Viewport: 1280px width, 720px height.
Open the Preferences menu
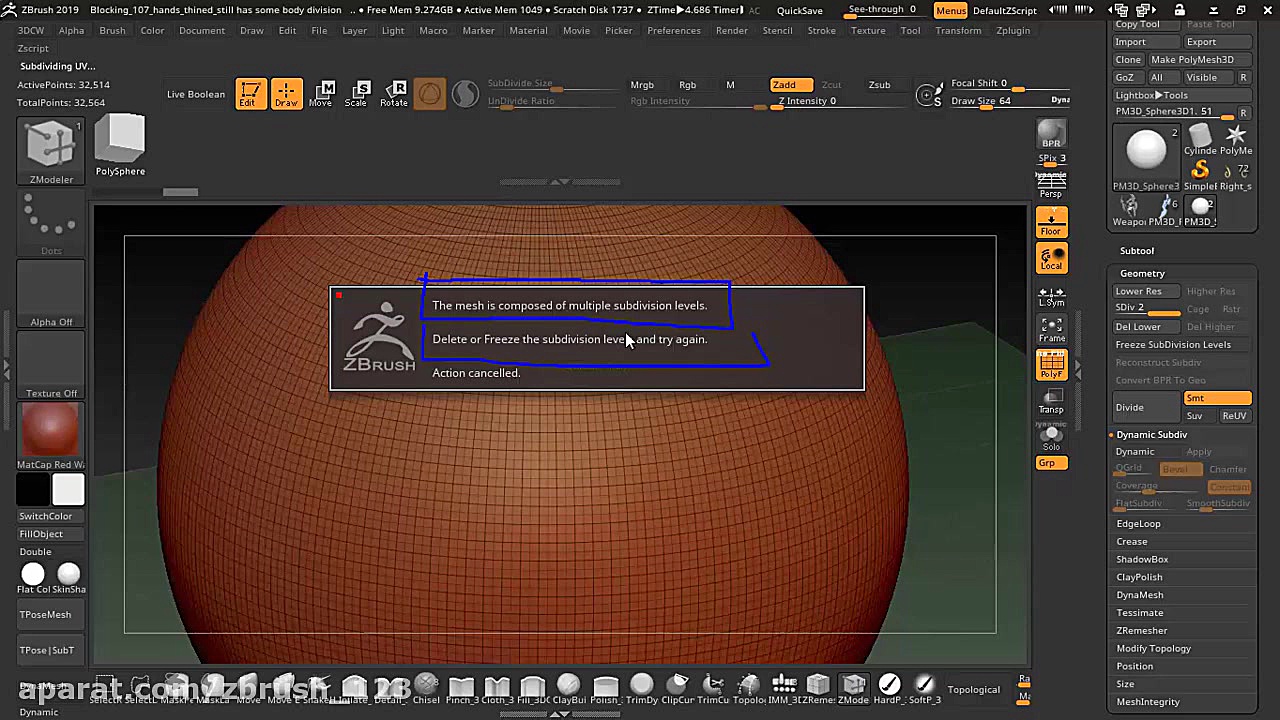click(x=673, y=30)
